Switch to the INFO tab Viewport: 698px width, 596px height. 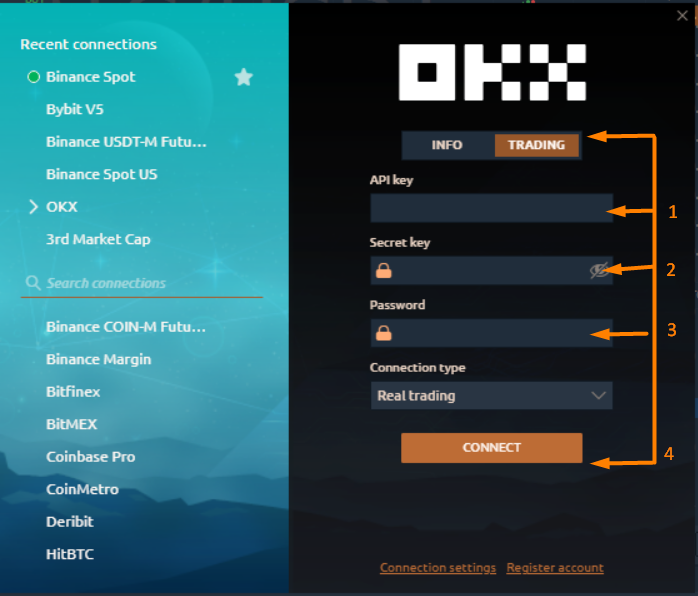click(x=447, y=145)
